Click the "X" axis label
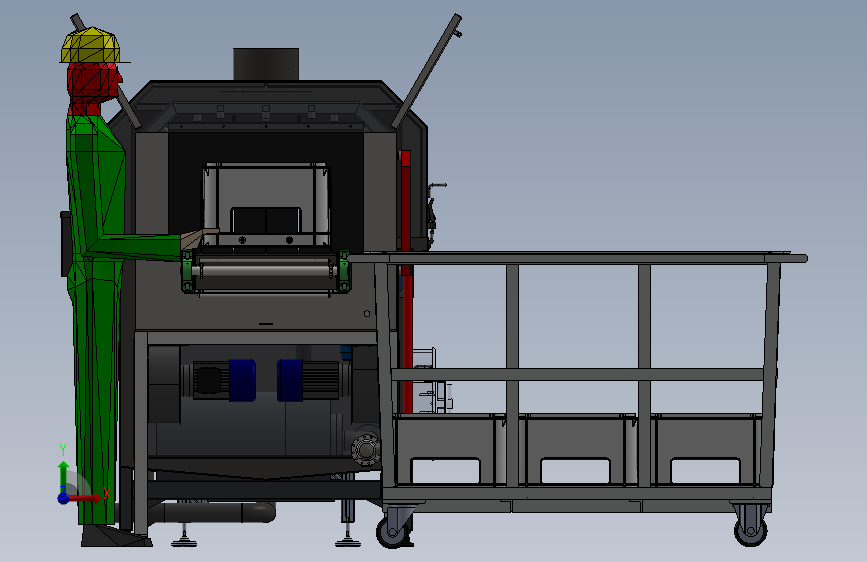 tap(107, 493)
